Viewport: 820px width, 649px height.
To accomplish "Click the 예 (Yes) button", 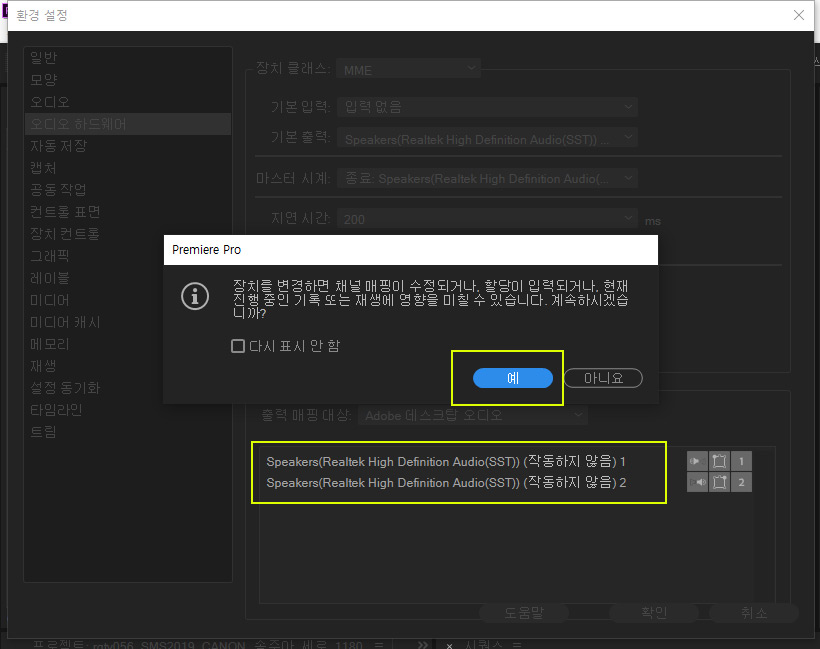I will (512, 378).
